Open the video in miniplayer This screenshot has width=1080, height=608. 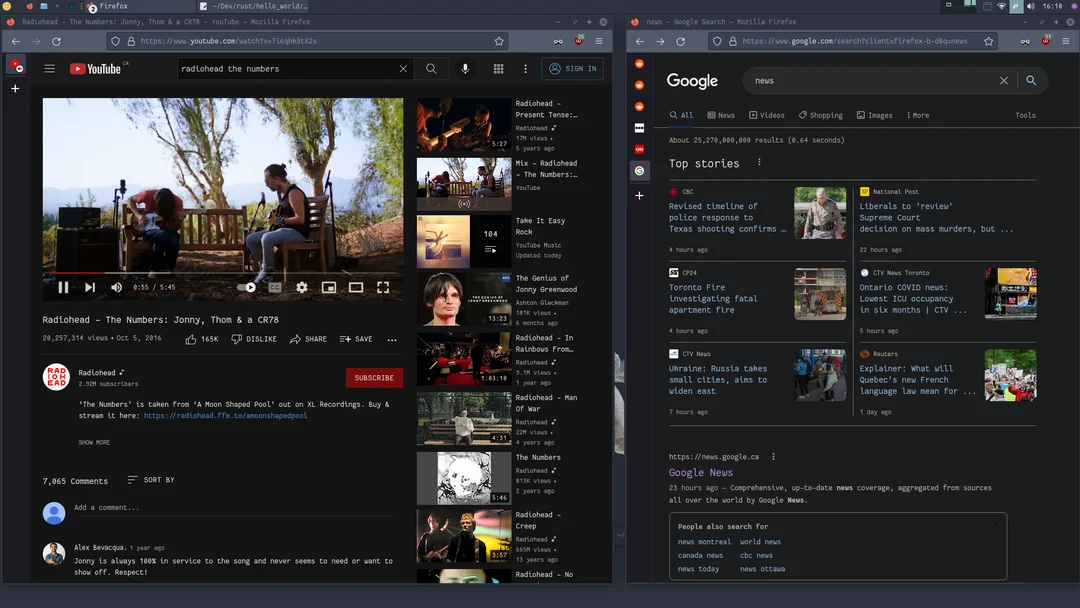click(x=329, y=287)
